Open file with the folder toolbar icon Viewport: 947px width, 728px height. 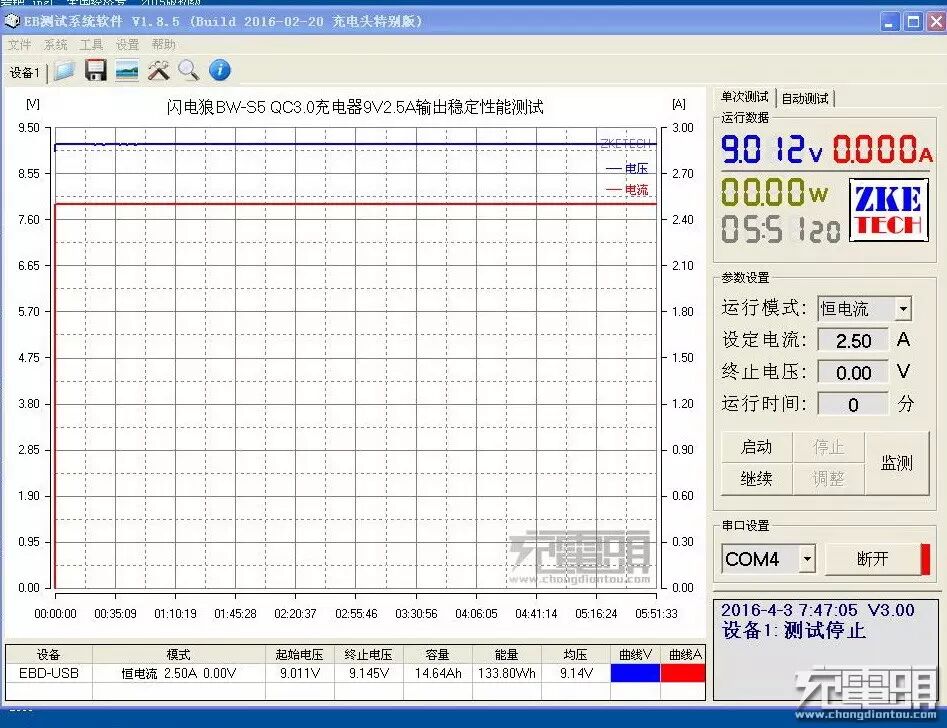64,71
